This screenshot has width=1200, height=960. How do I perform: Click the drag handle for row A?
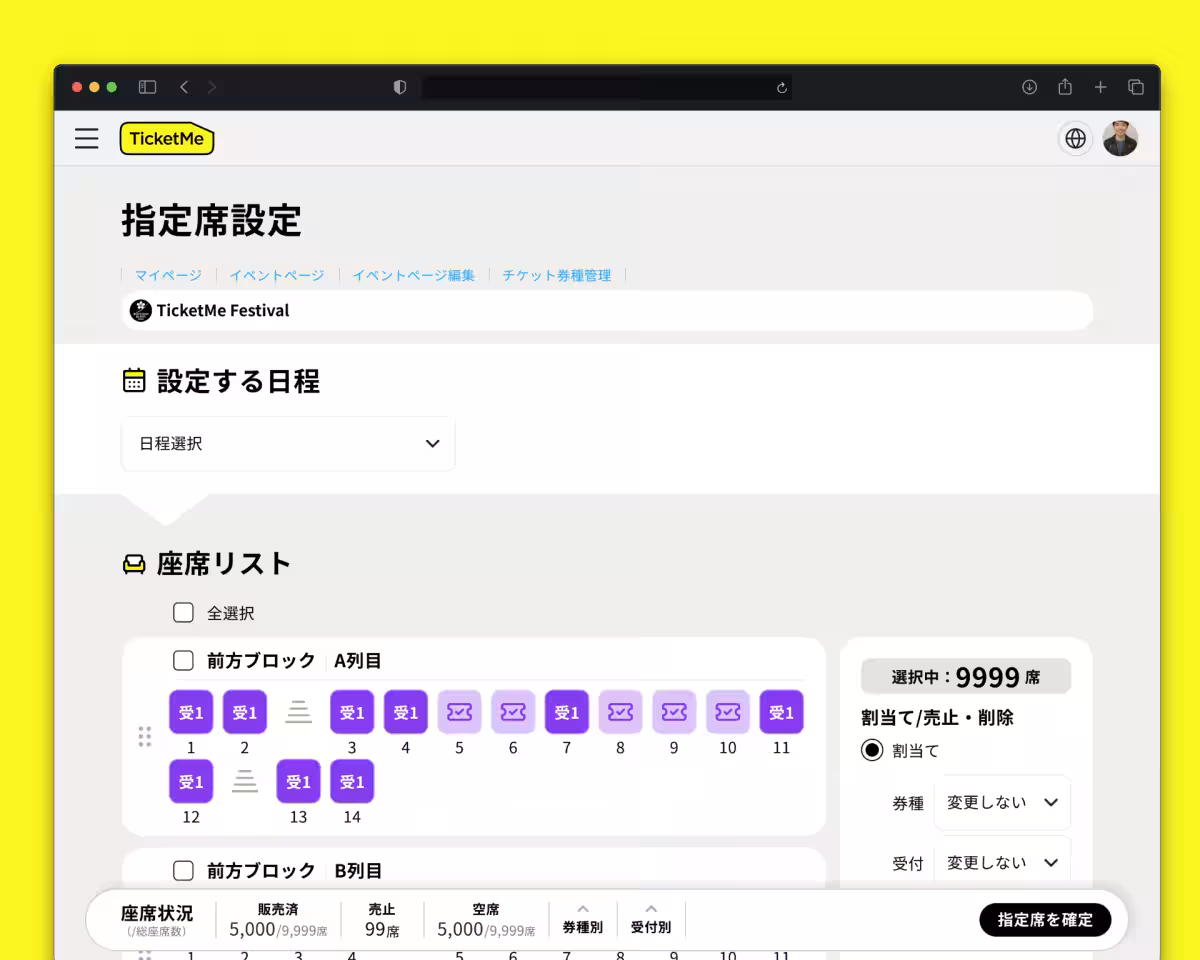(x=144, y=737)
